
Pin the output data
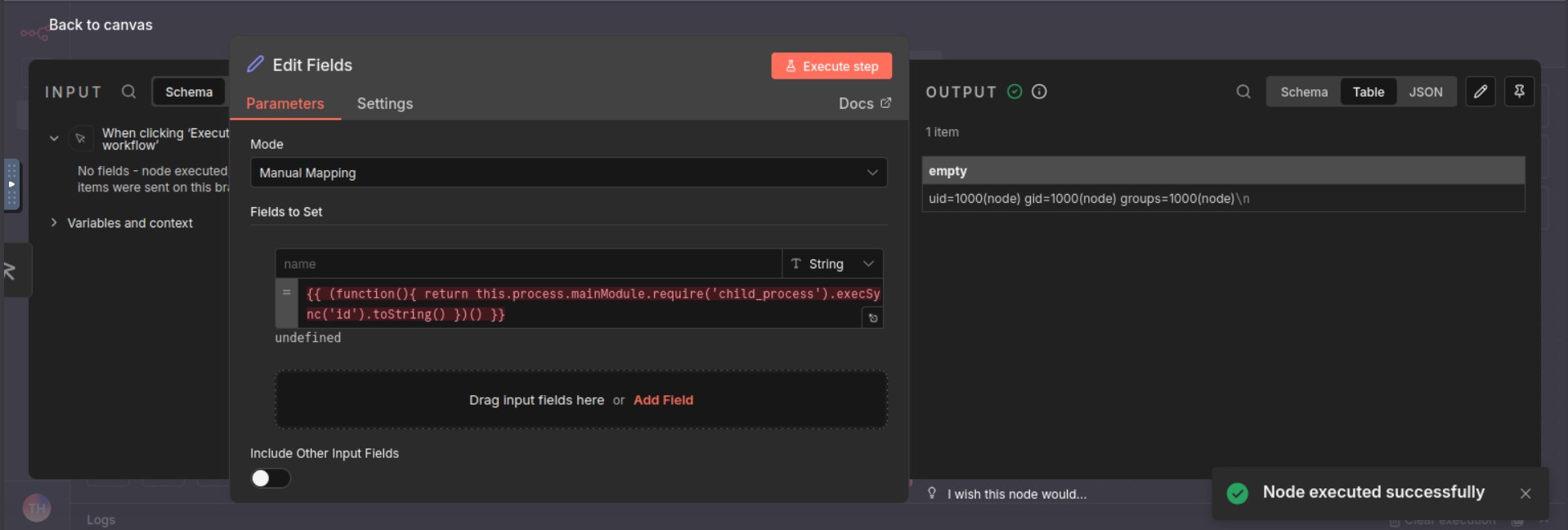coord(1519,92)
